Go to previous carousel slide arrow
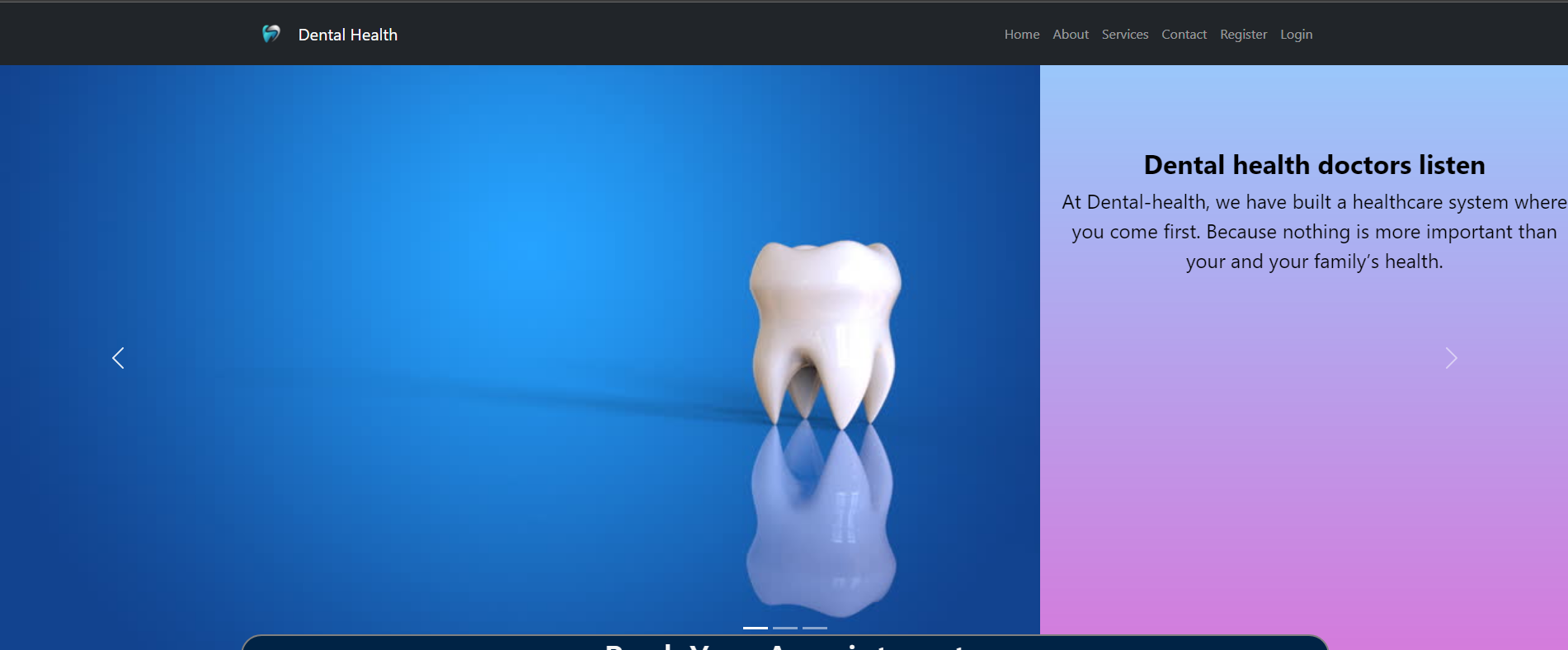 [x=118, y=358]
